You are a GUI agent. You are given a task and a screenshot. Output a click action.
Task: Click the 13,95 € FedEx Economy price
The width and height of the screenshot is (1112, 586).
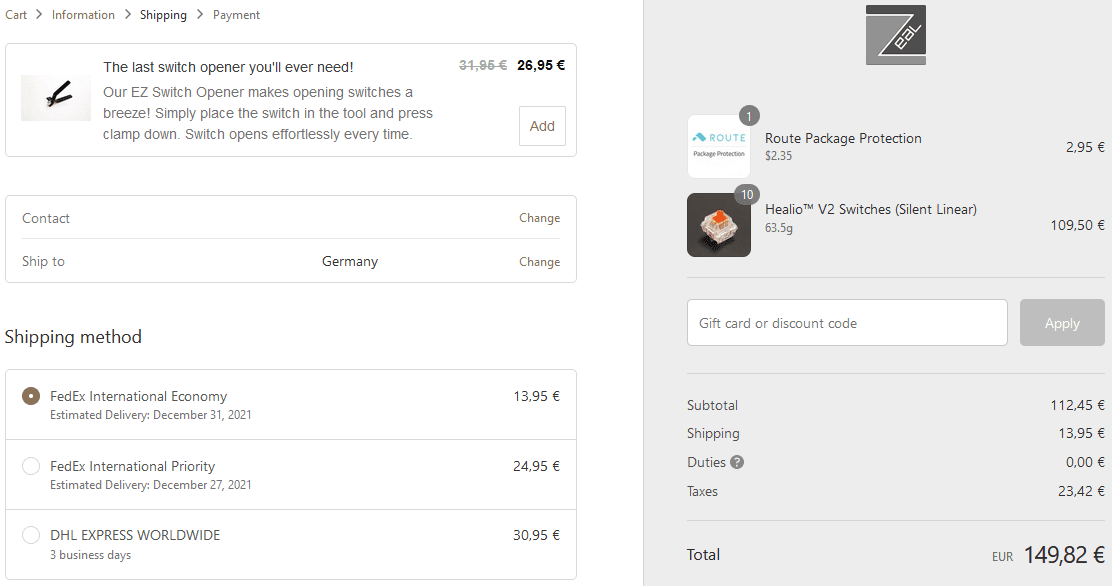pyautogui.click(x=536, y=396)
